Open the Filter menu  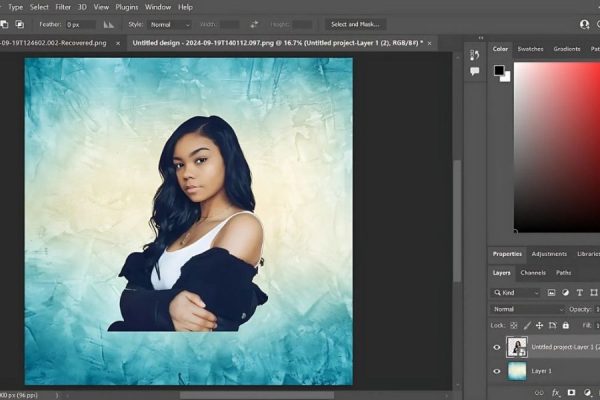[x=65, y=7]
